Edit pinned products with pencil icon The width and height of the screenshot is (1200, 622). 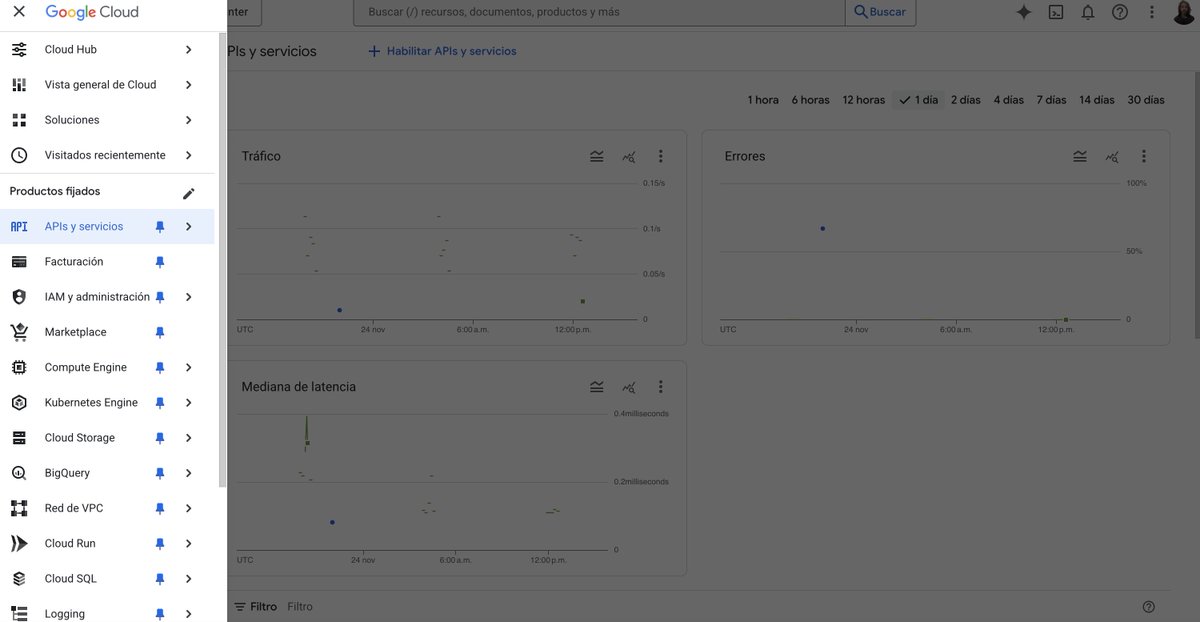[189, 193]
